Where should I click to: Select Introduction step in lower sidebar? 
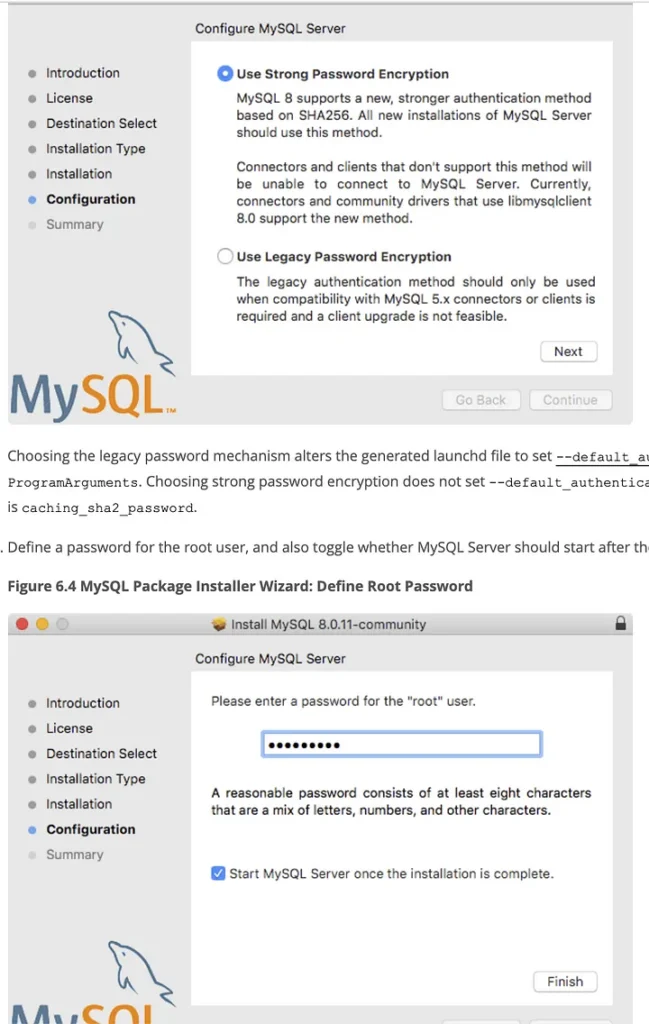click(83, 703)
